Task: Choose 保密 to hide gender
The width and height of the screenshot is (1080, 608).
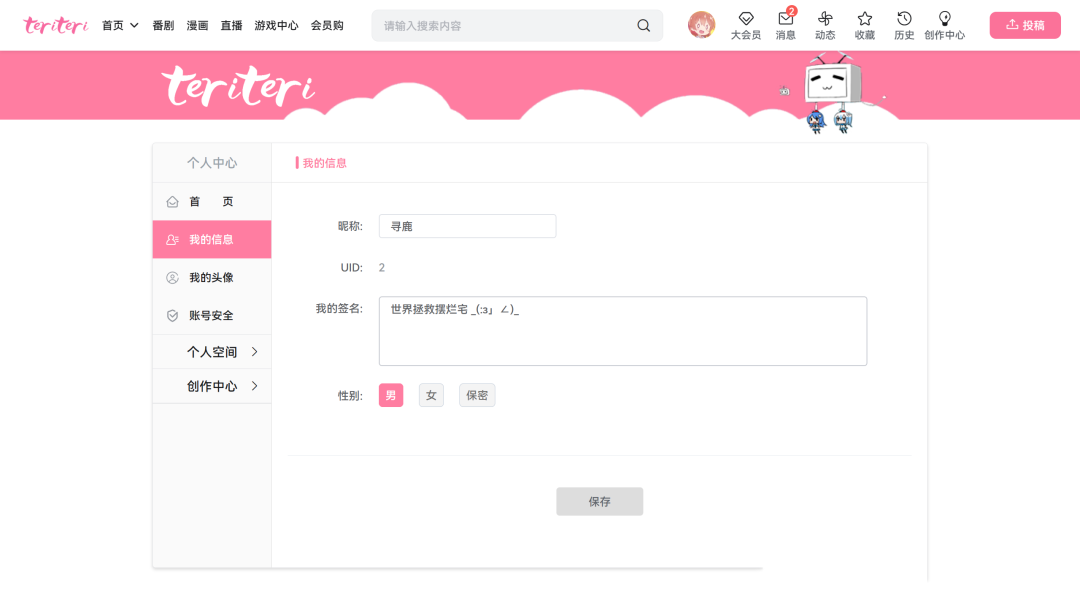Action: tap(477, 395)
